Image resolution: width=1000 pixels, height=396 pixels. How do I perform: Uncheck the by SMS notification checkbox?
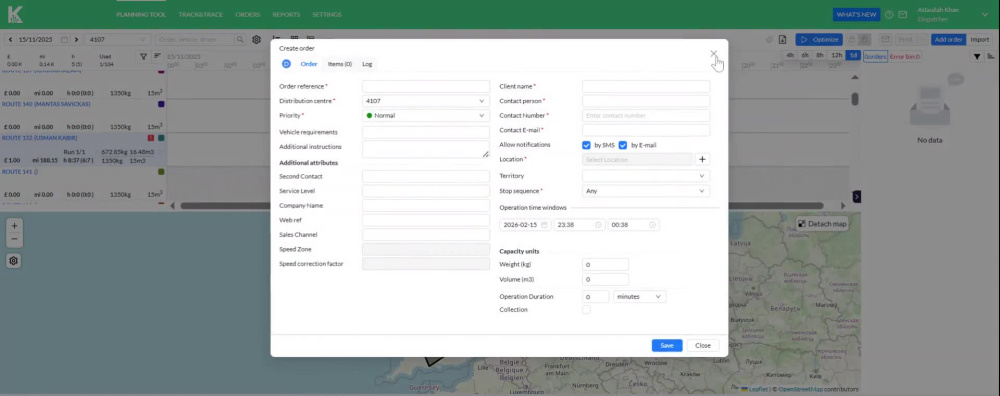point(586,145)
